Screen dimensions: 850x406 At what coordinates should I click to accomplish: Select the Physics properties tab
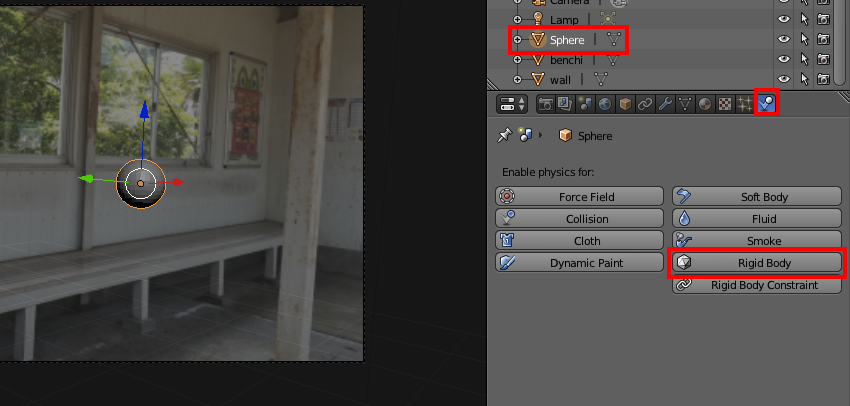(767, 103)
